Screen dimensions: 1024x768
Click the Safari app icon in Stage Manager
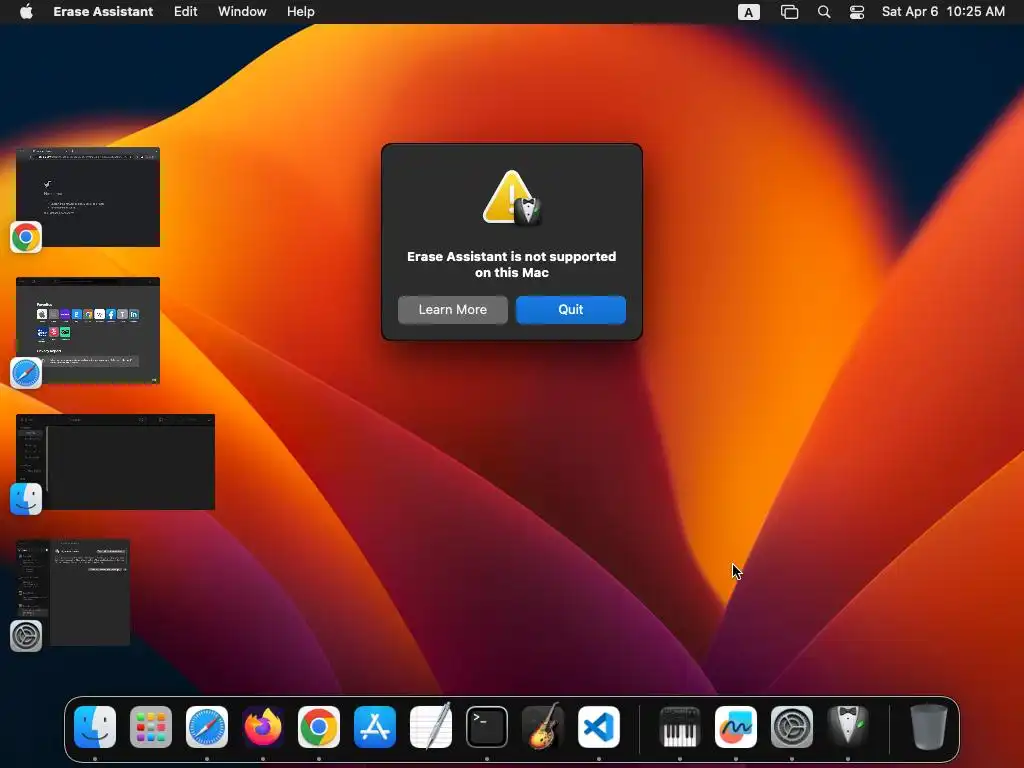coord(26,373)
